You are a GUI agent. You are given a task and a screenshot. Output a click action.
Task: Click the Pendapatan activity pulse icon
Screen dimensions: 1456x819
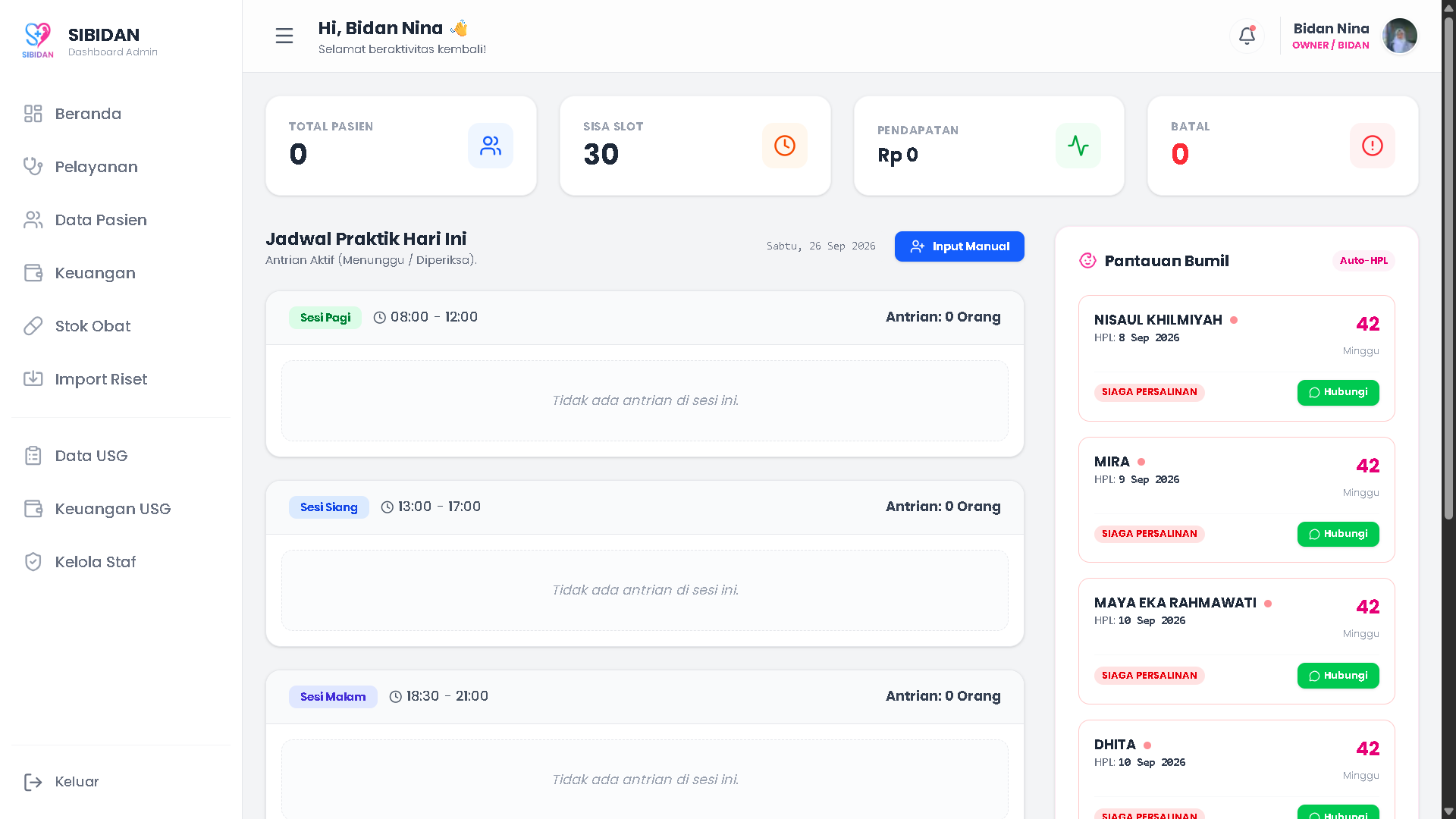[1078, 146]
